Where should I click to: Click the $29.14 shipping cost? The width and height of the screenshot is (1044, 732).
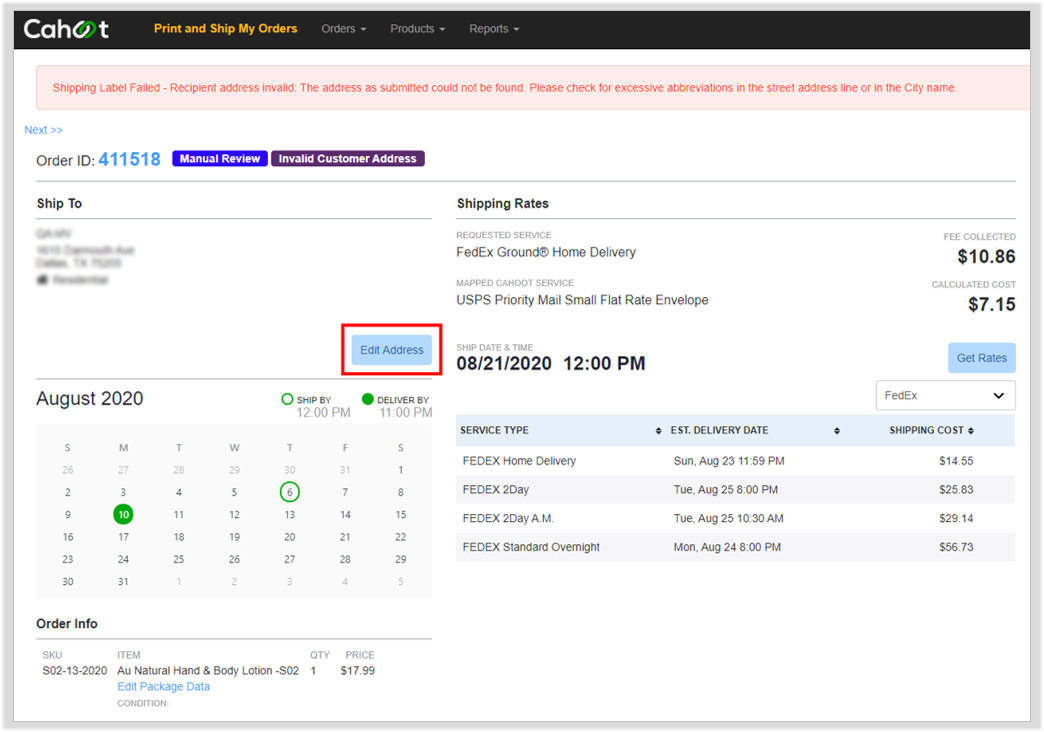(956, 518)
